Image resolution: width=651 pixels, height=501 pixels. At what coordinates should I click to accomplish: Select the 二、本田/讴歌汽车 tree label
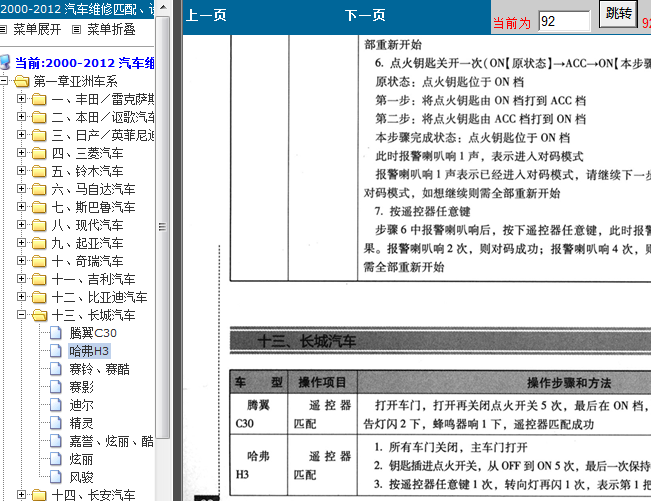click(103, 117)
